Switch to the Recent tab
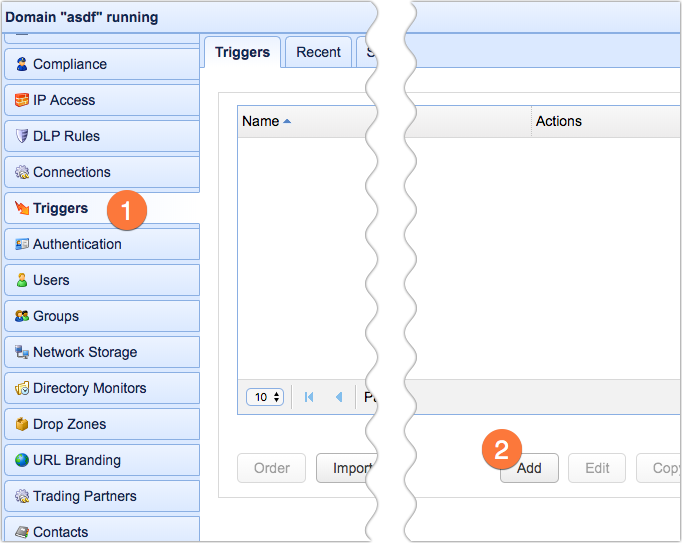Viewport: 682px width, 543px height. (318, 52)
